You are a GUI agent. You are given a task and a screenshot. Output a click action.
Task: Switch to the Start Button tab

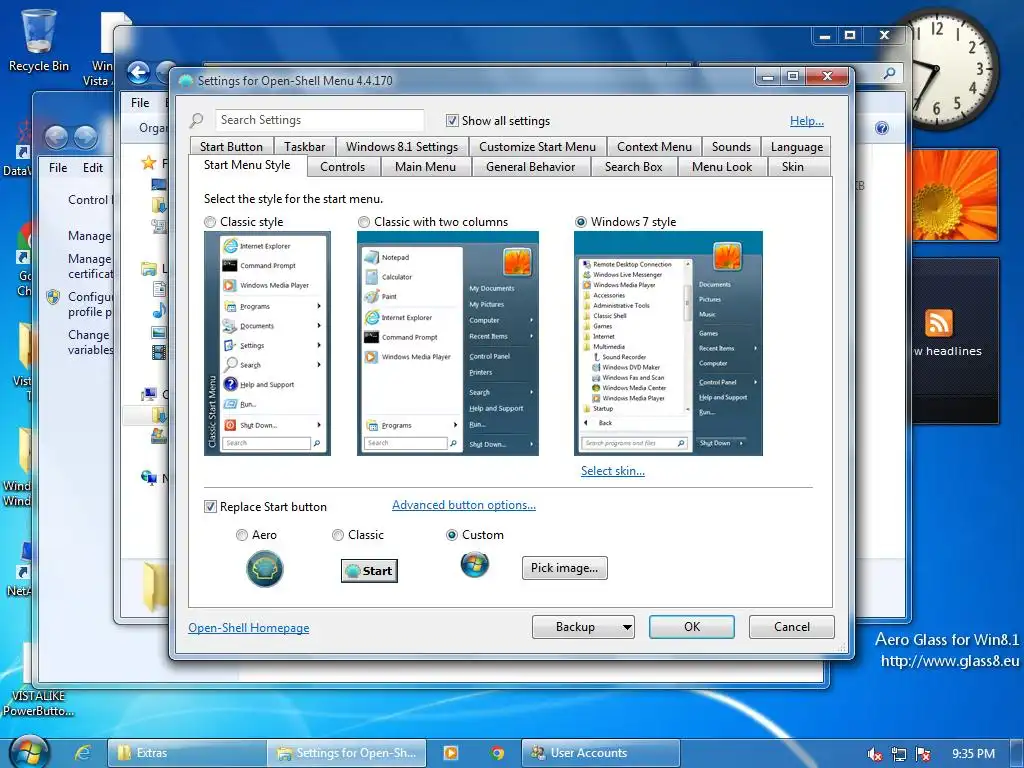[231, 146]
